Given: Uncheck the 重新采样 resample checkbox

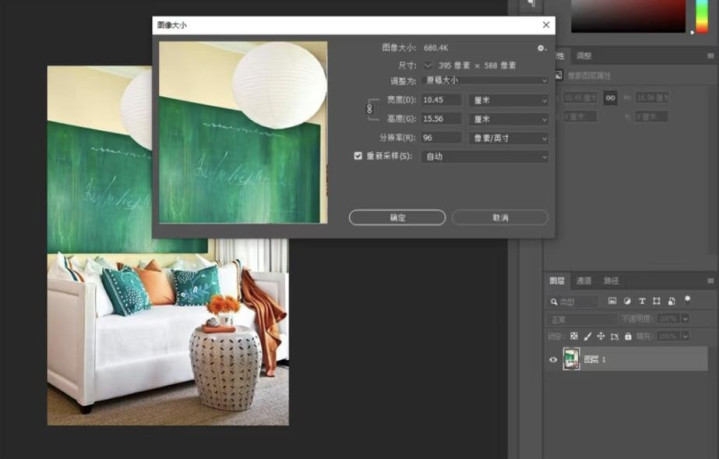Looking at the screenshot, I should tap(358, 156).
